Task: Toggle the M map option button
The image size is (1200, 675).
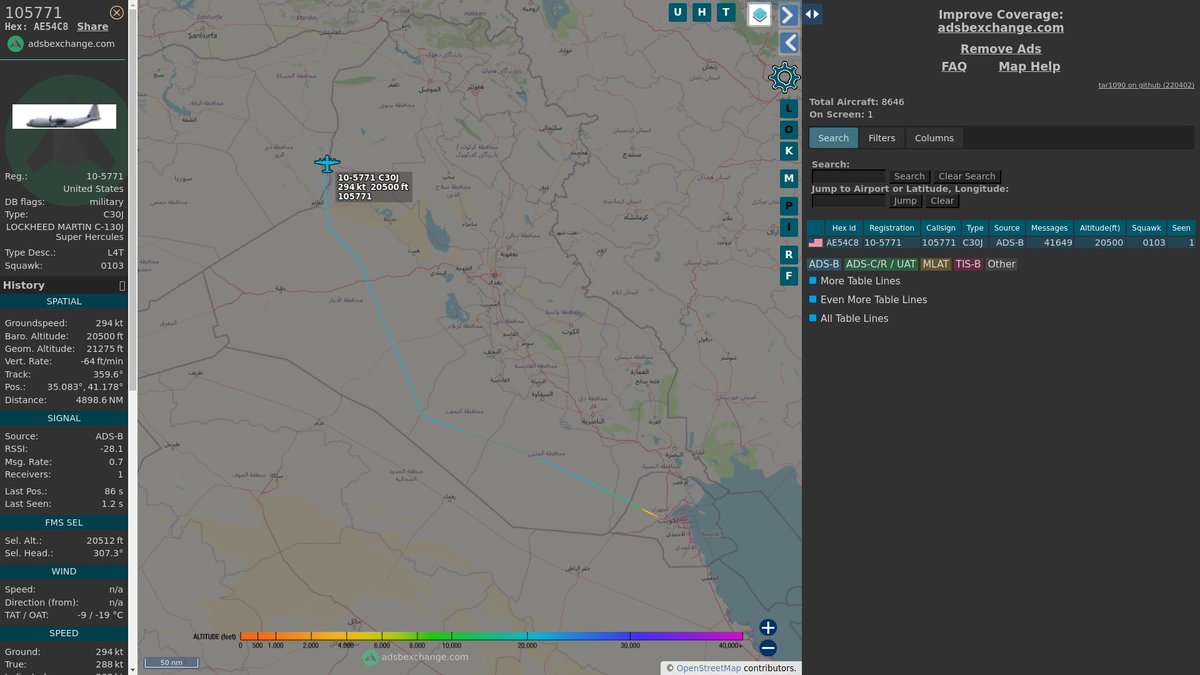Action: [x=788, y=179]
